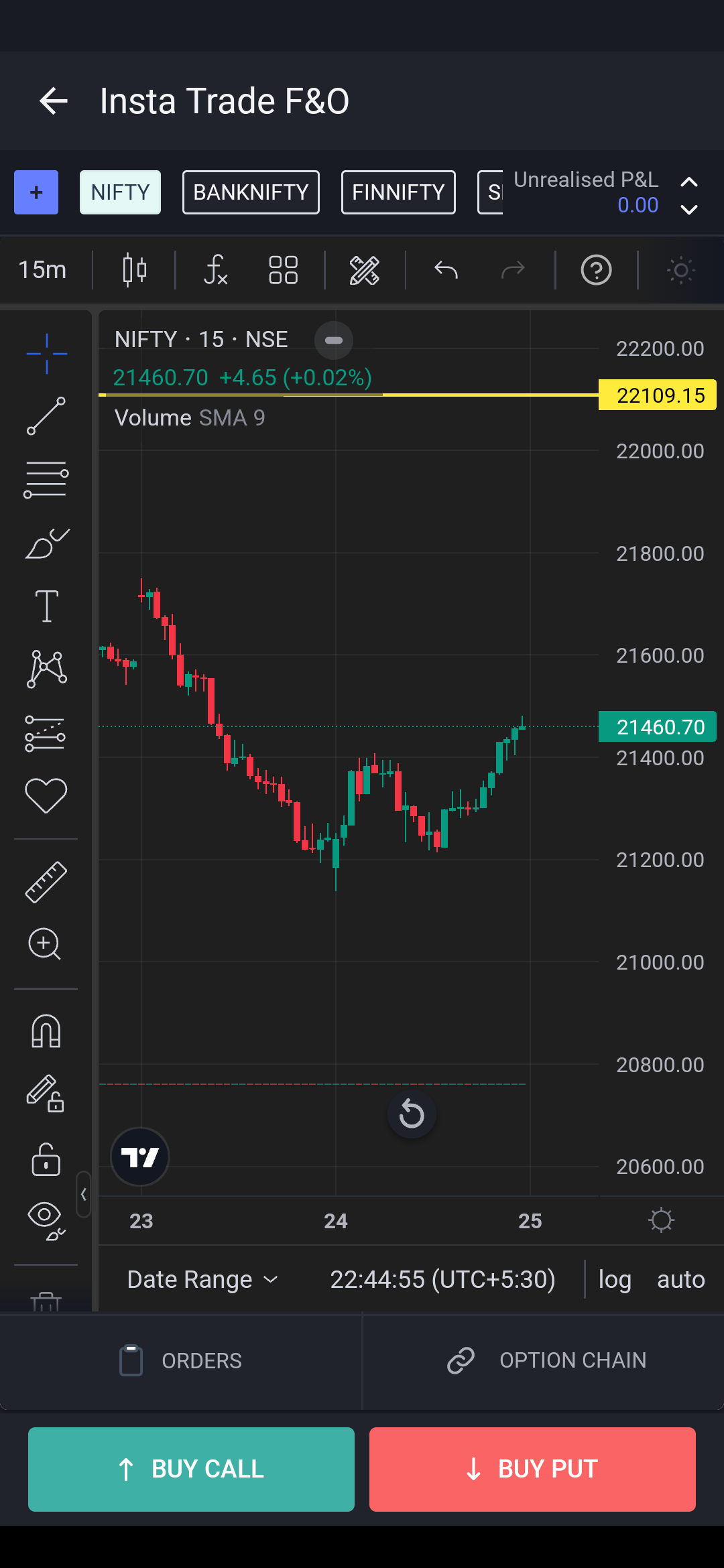Open the favorites heart icon
The width and height of the screenshot is (724, 1568).
tap(46, 796)
